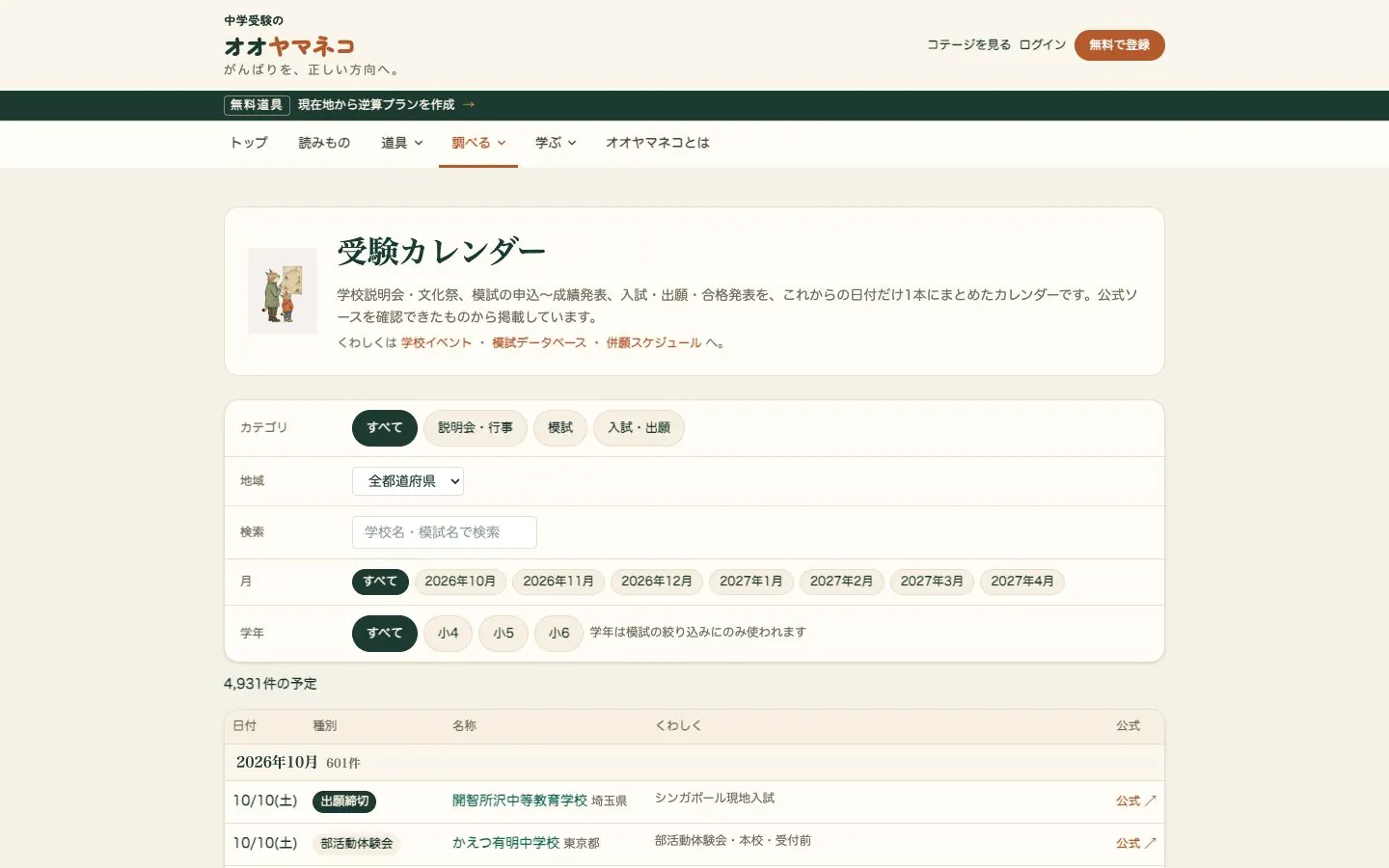Filter category by 入試・出願
The image size is (1389, 868).
coord(639,428)
